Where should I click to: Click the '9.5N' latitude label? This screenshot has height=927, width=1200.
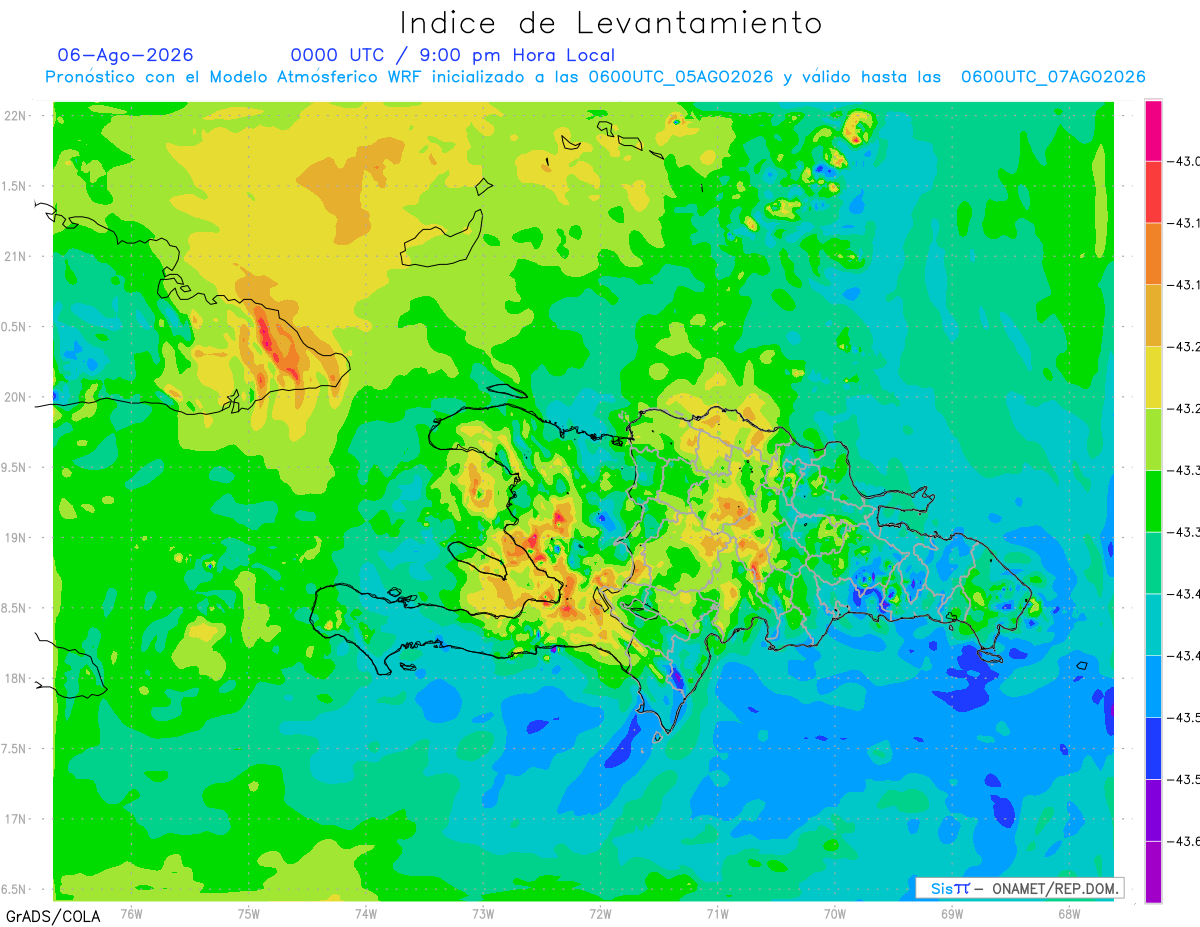pos(15,468)
